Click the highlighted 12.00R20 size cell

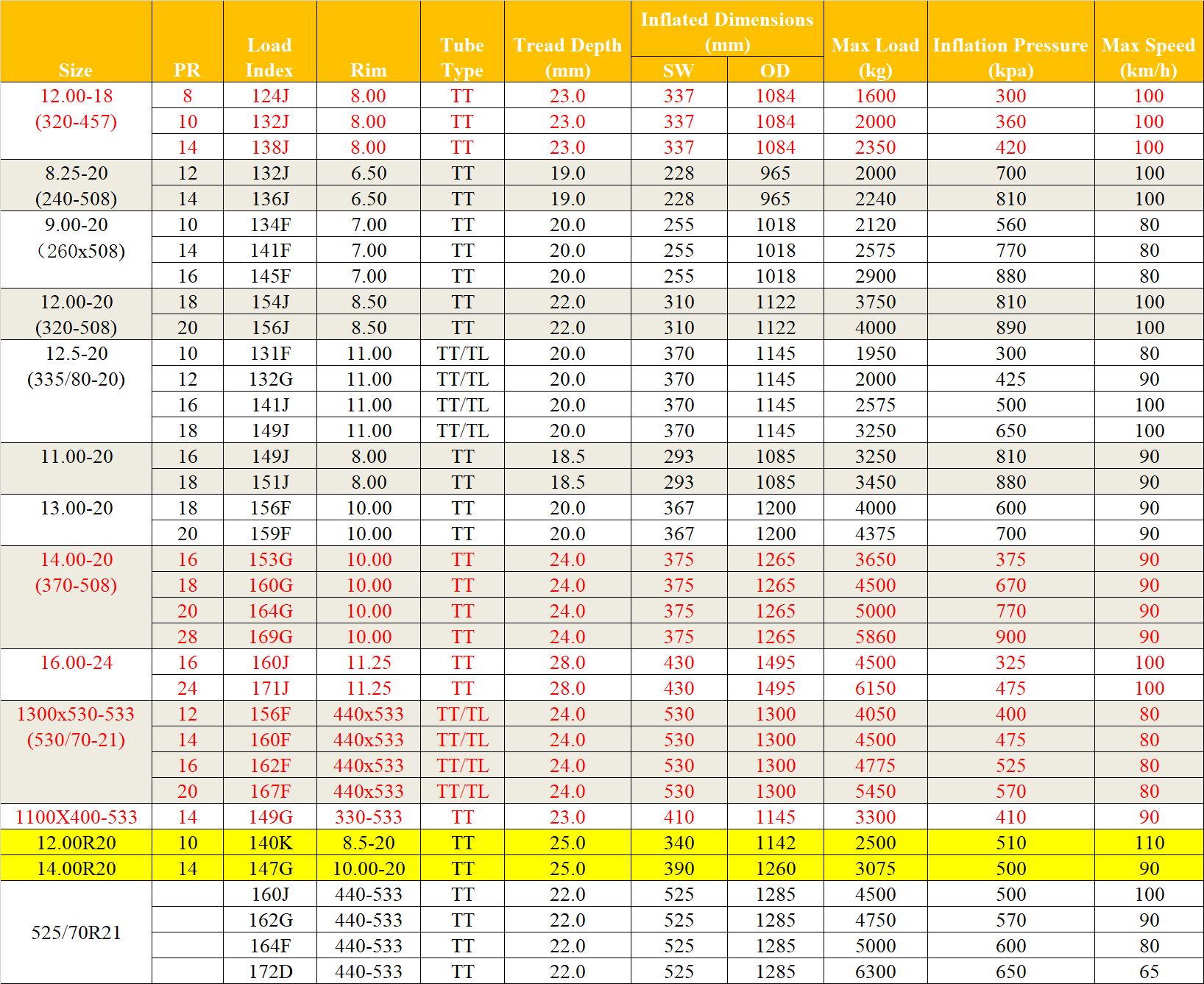click(77, 843)
